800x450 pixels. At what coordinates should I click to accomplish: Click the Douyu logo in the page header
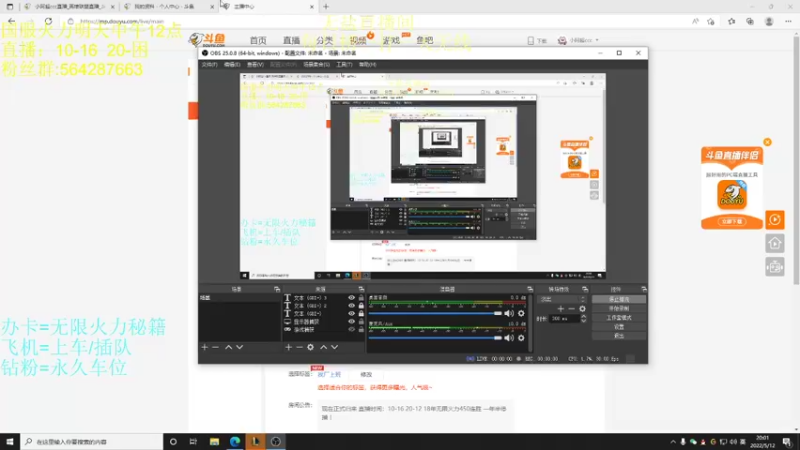click(207, 40)
